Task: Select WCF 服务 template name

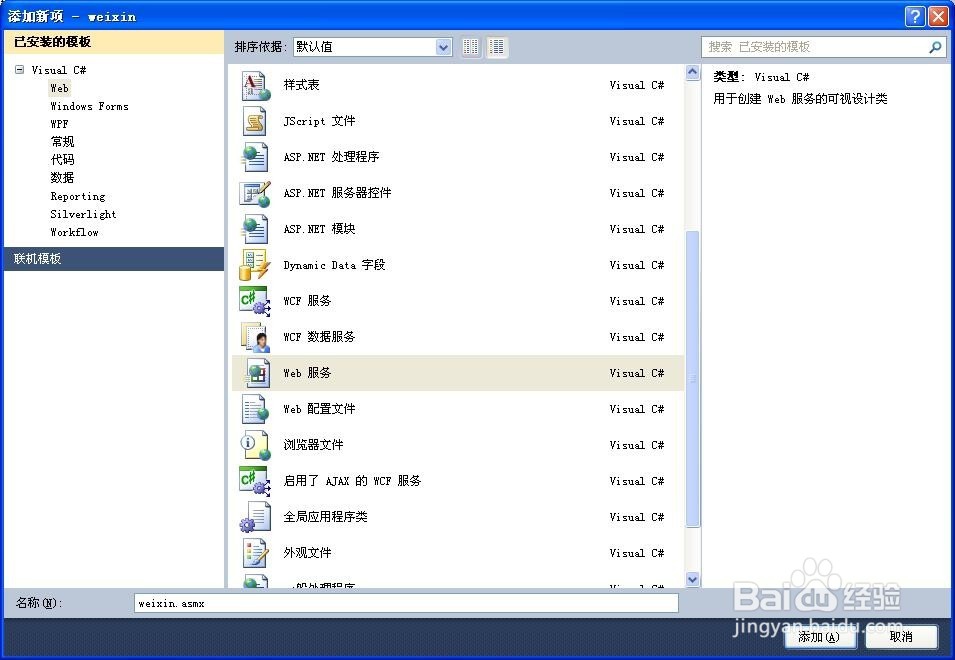Action: click(x=308, y=301)
